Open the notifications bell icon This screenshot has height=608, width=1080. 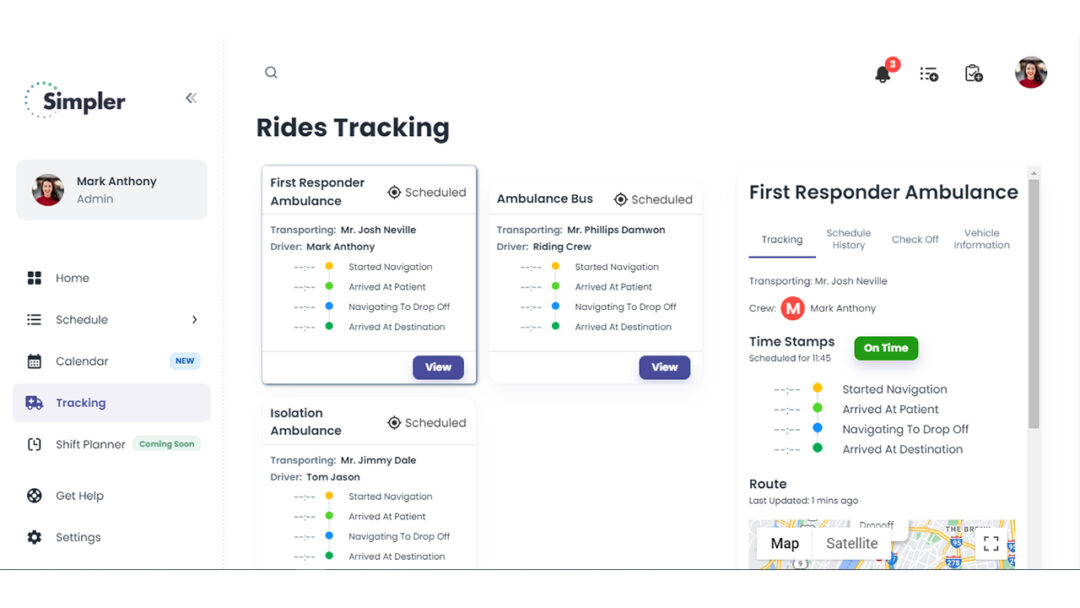click(884, 71)
